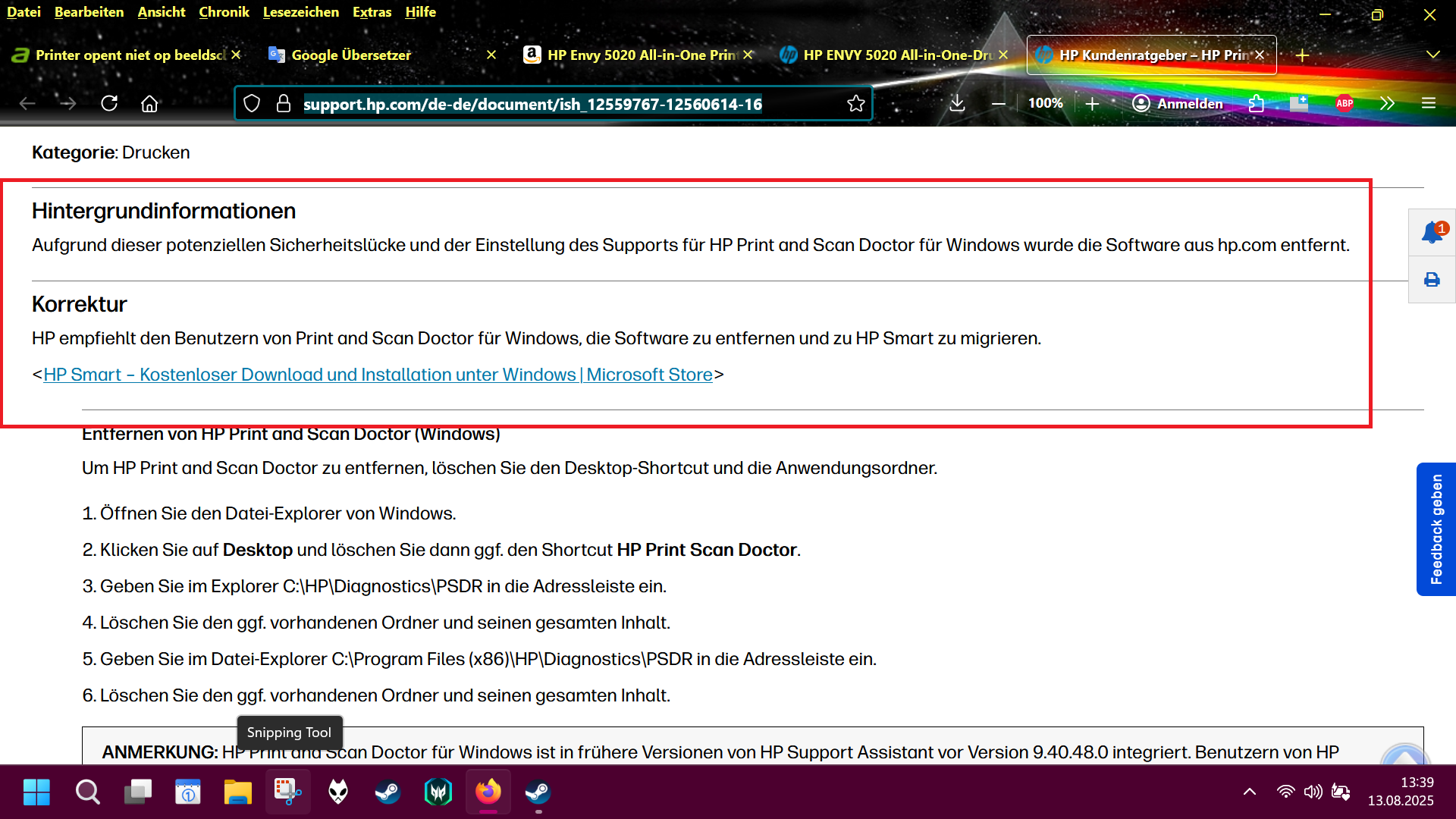Open the extensions puzzle icon

coord(1256,103)
